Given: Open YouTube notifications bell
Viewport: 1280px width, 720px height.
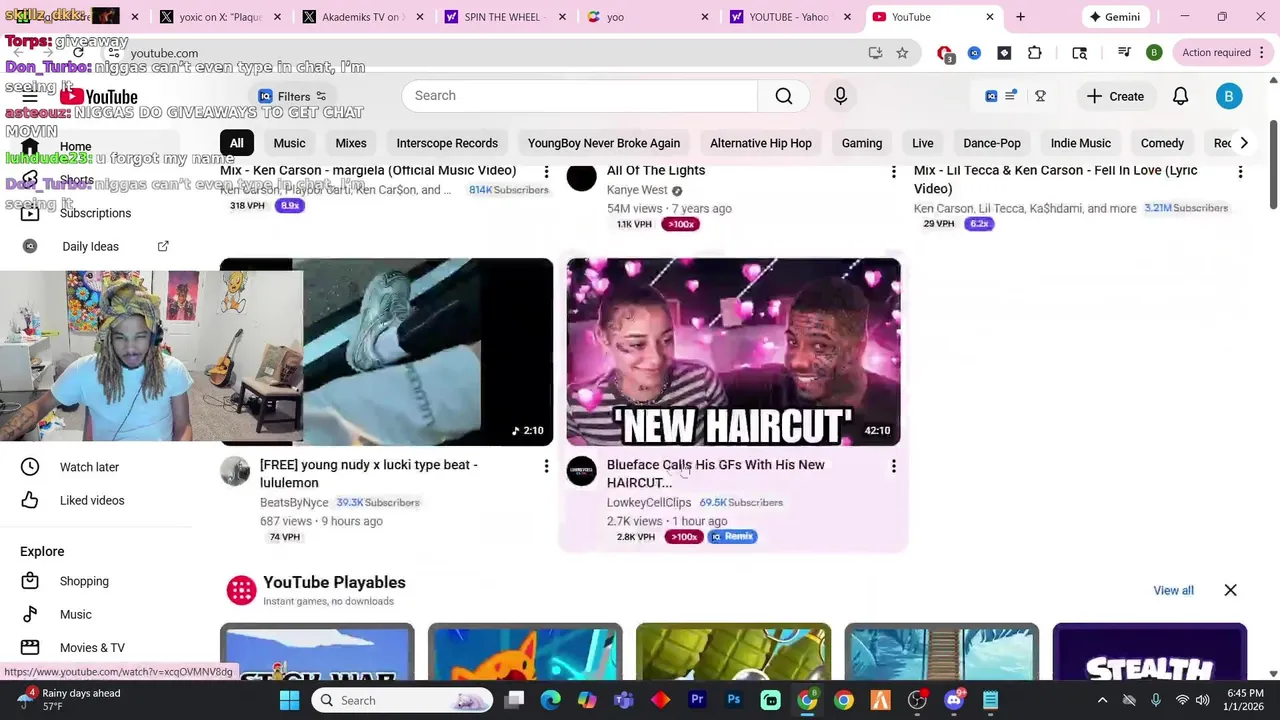Looking at the screenshot, I should point(1180,96).
